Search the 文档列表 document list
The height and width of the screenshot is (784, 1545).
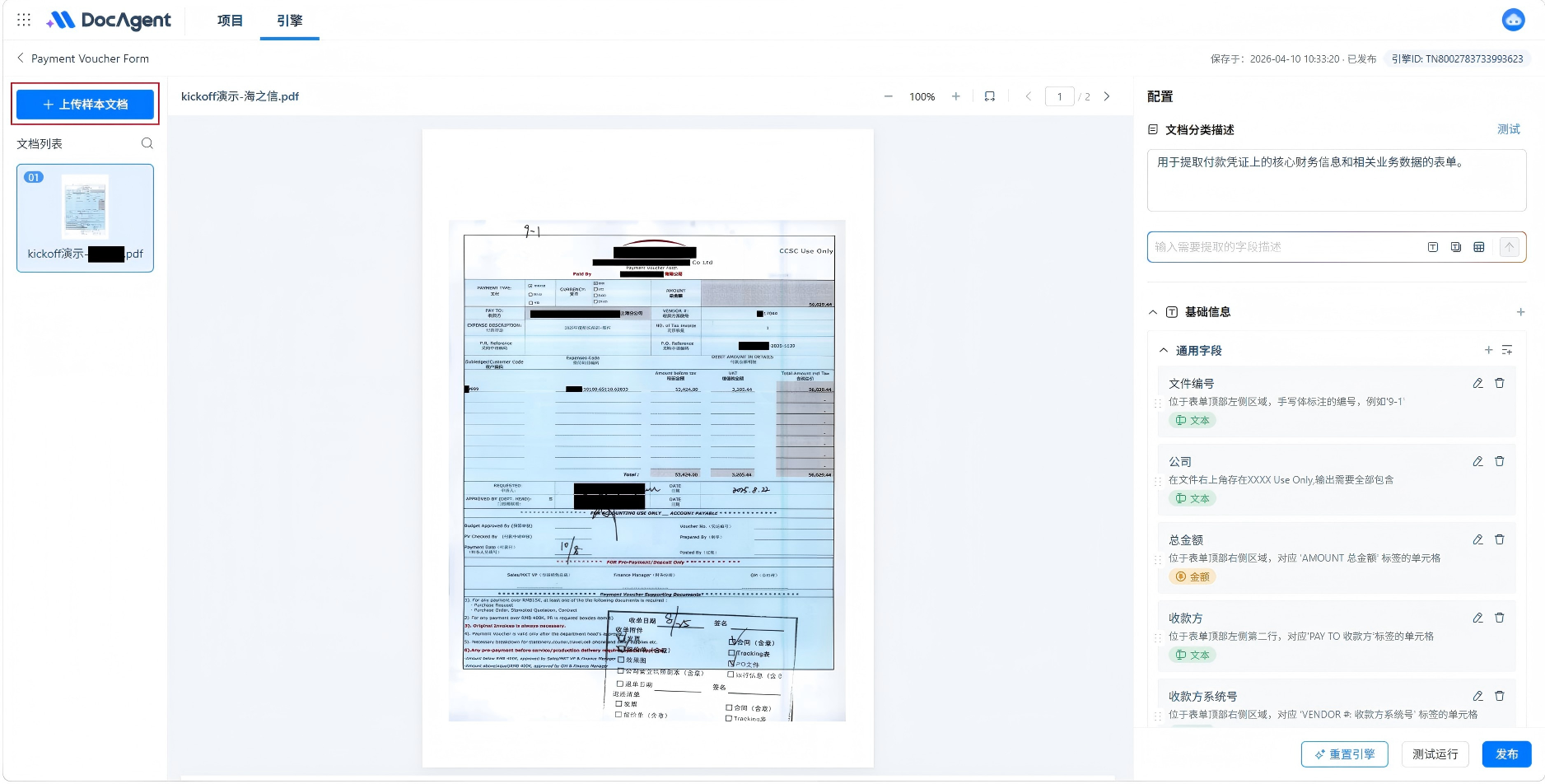pos(147,143)
